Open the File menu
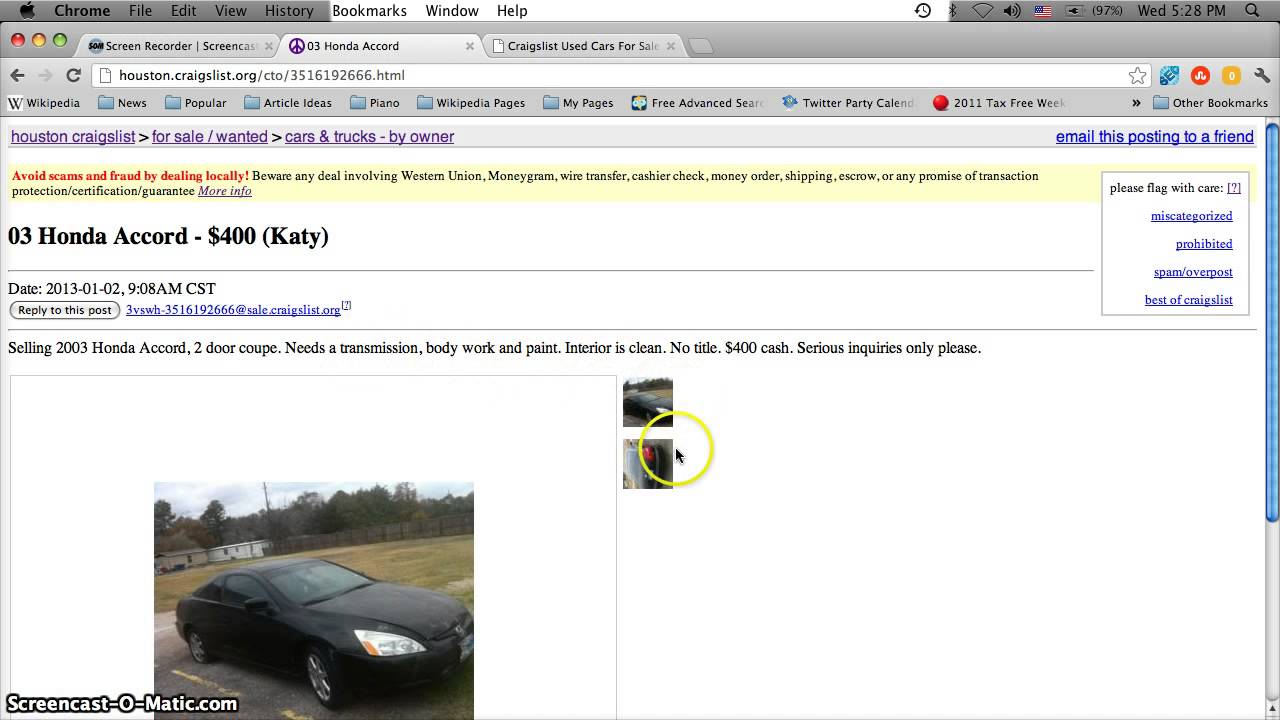The width and height of the screenshot is (1280, 720). tap(140, 10)
